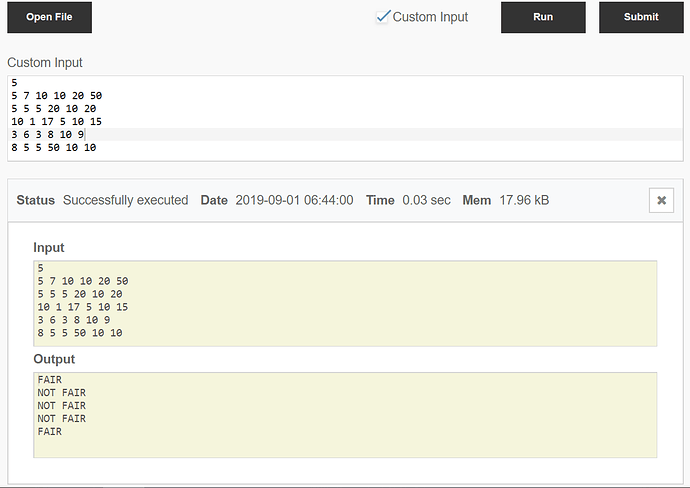Select the date '2019-09-01 06:44:00'
The height and width of the screenshot is (488, 690).
[294, 200]
